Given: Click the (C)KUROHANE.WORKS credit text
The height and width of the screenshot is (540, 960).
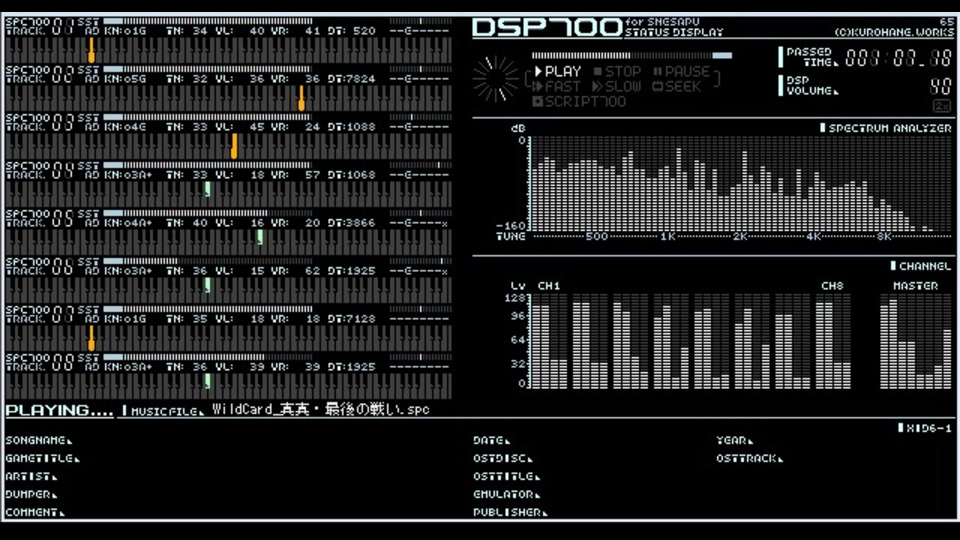Looking at the screenshot, I should 894,32.
